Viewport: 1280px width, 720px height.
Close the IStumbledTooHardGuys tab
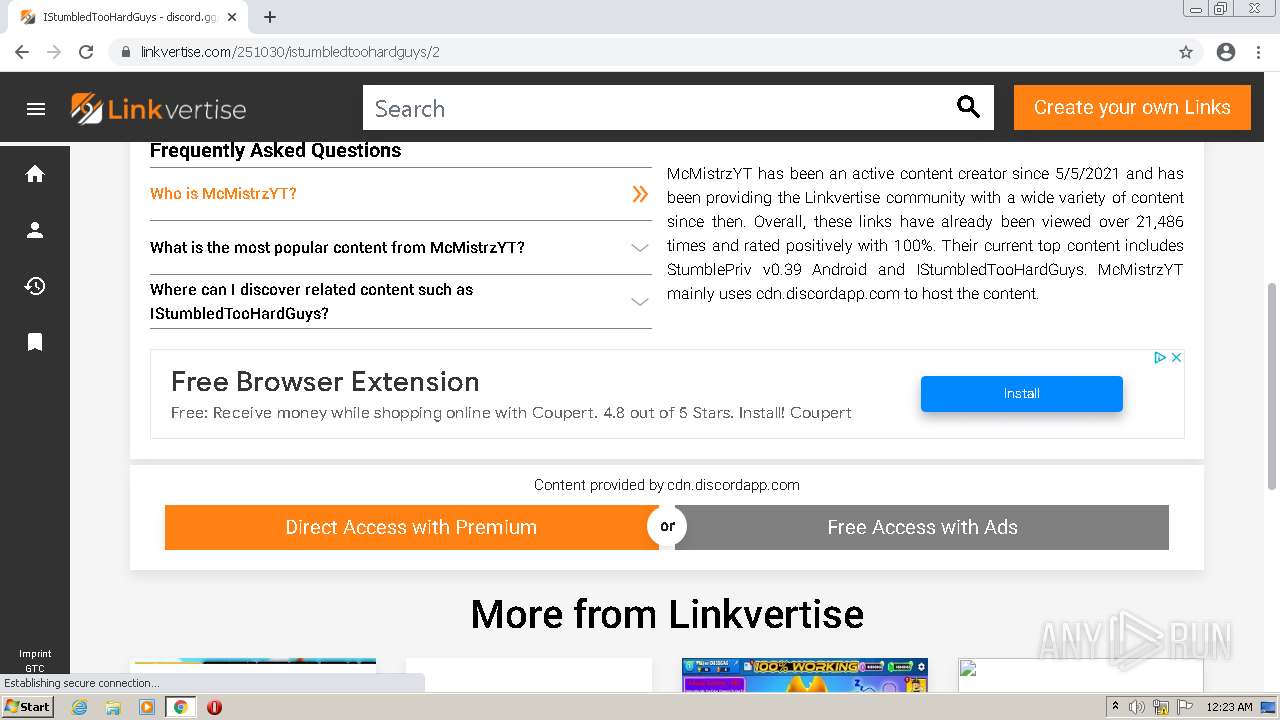tap(232, 17)
